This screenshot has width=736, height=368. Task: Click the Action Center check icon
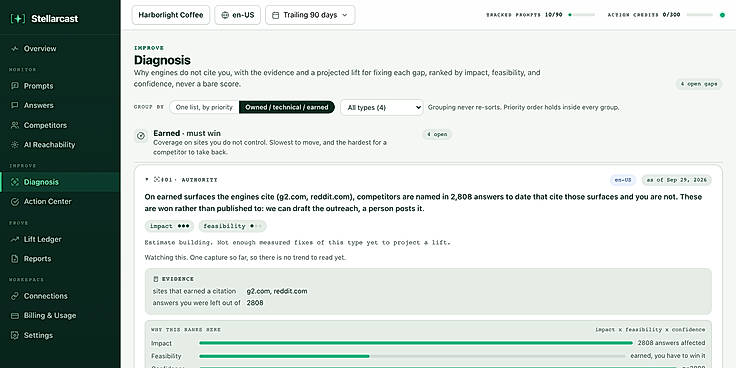(x=15, y=201)
